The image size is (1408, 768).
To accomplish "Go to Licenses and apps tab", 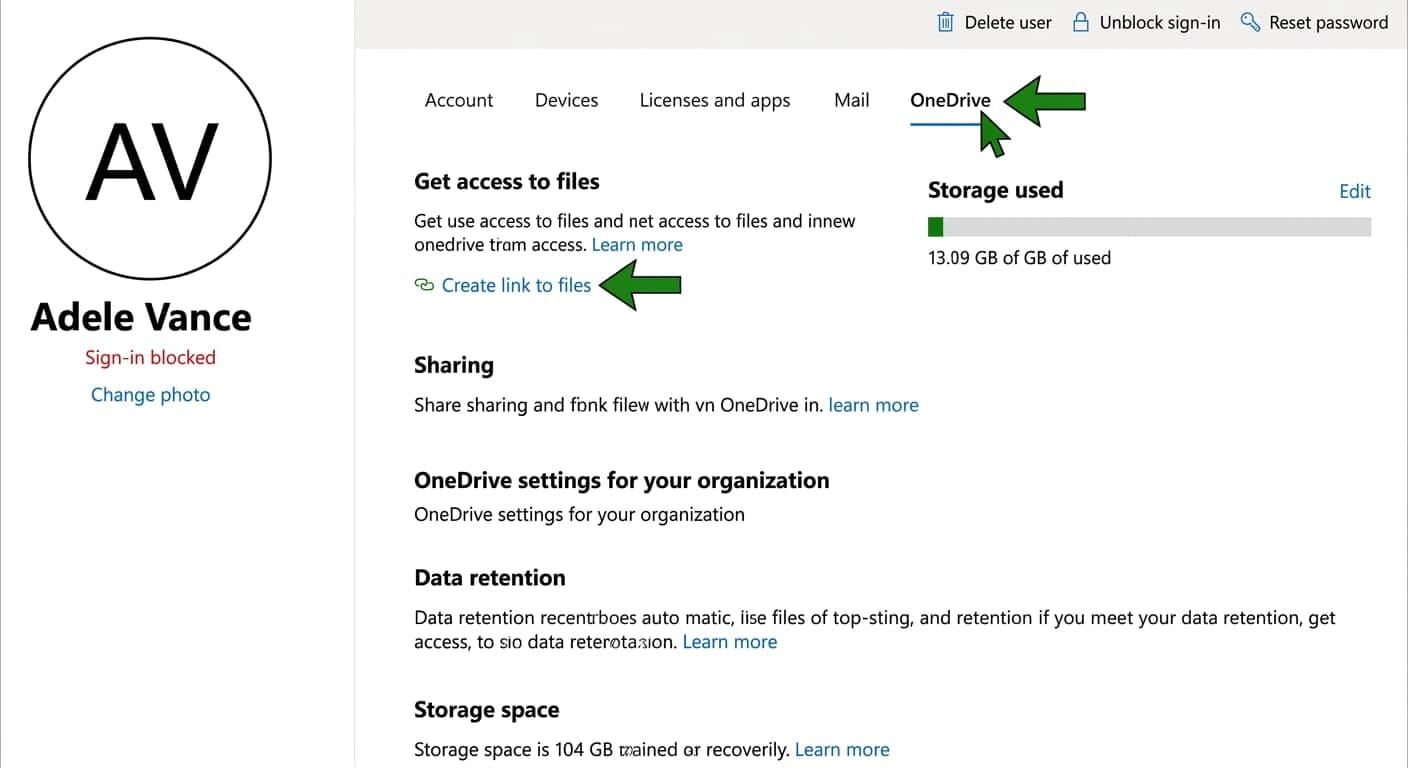I will point(715,100).
